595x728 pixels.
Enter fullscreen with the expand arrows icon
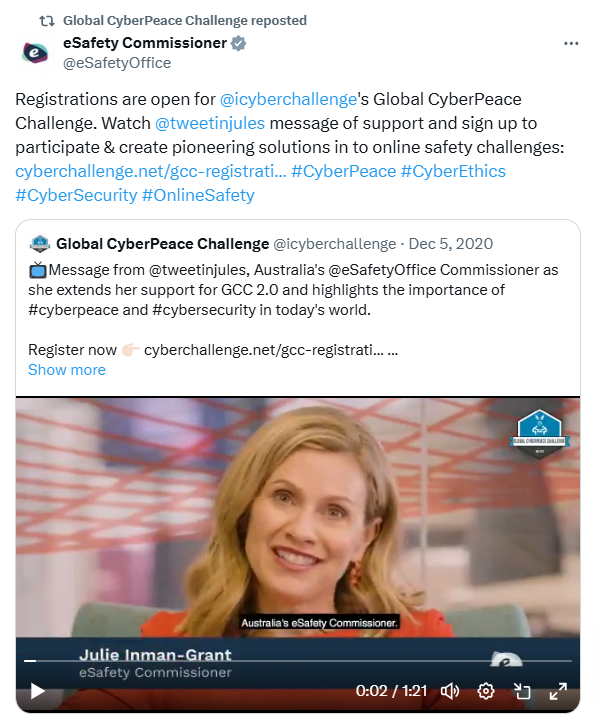(558, 691)
